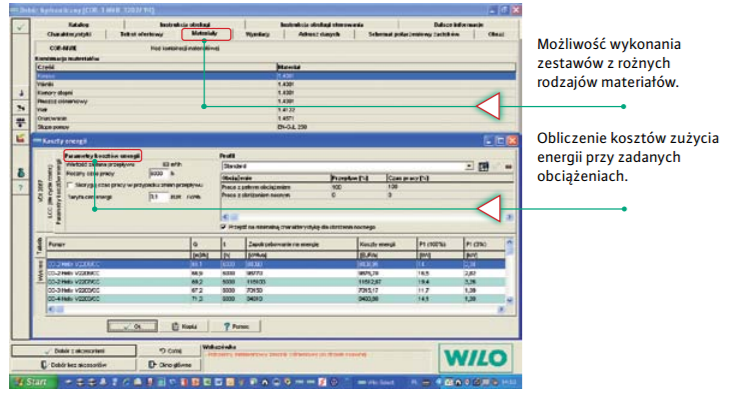This screenshot has height=398, width=735.
Task: Click the money bag icon in sidebar
Action: pyautogui.click(x=21, y=173)
